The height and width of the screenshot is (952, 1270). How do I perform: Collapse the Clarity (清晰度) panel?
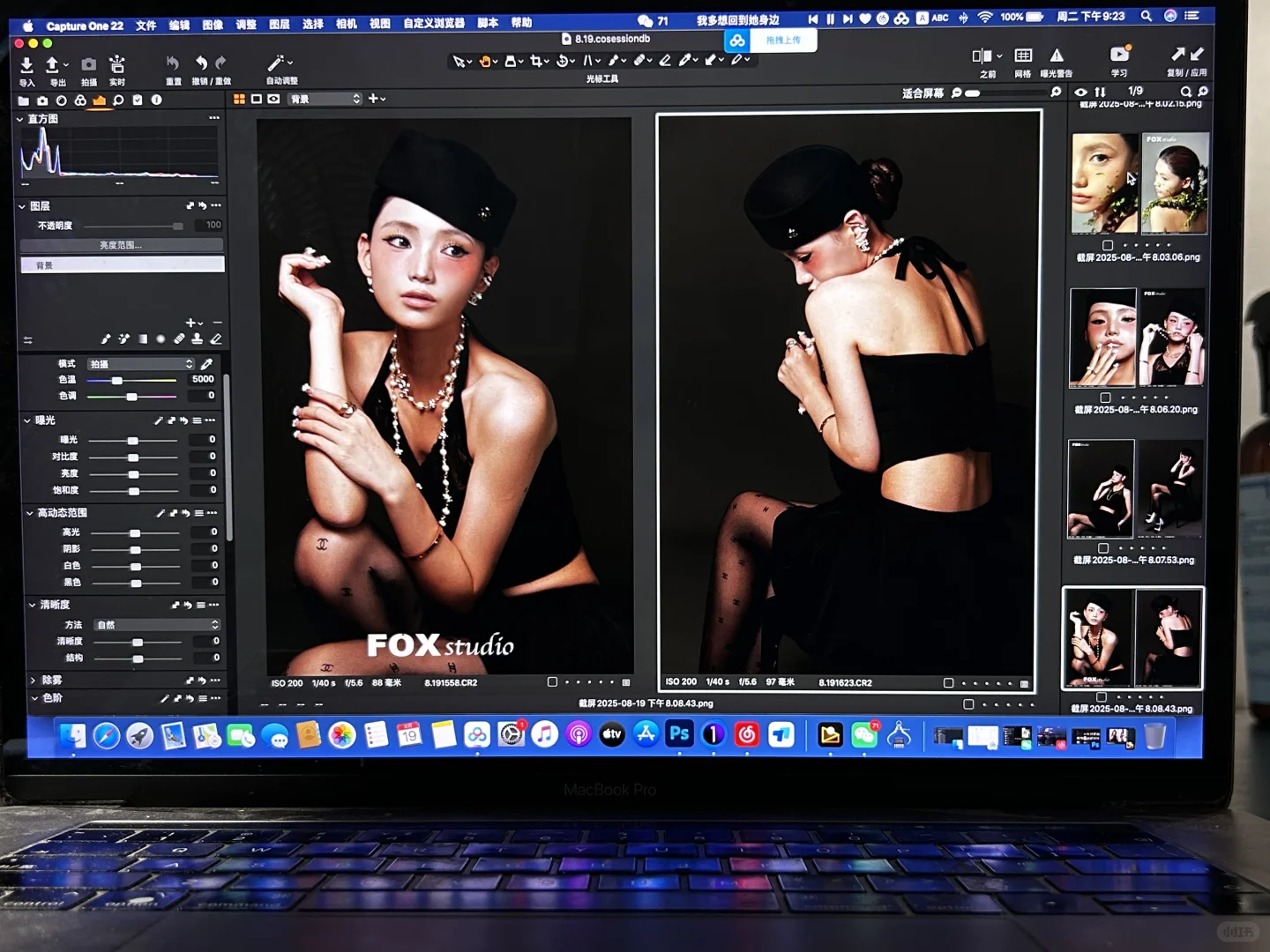coord(32,605)
